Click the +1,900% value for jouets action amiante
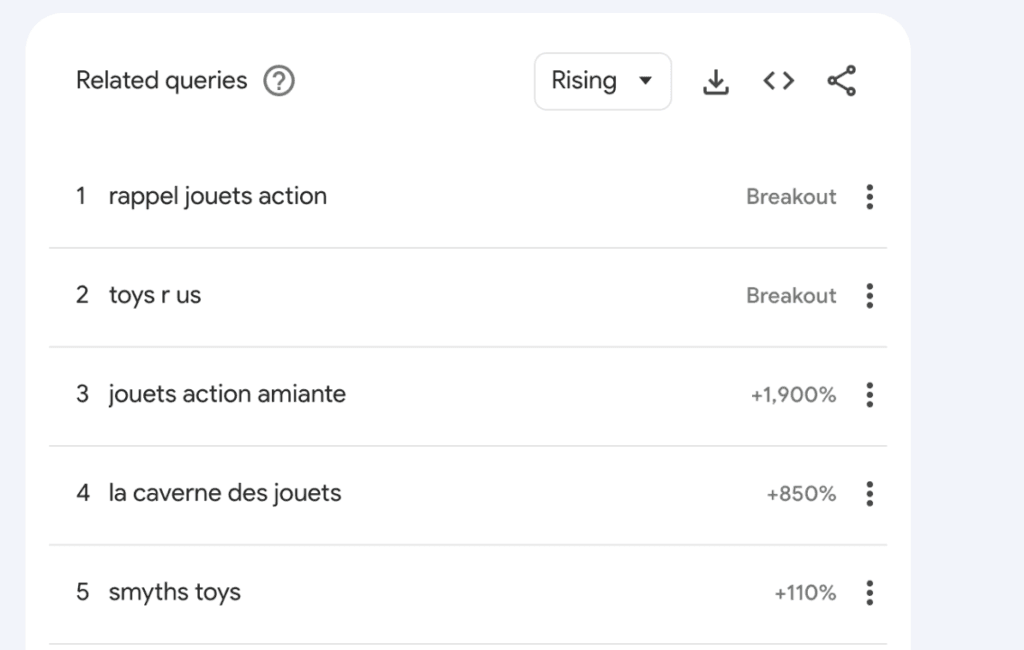The height and width of the screenshot is (650, 1024). (792, 395)
